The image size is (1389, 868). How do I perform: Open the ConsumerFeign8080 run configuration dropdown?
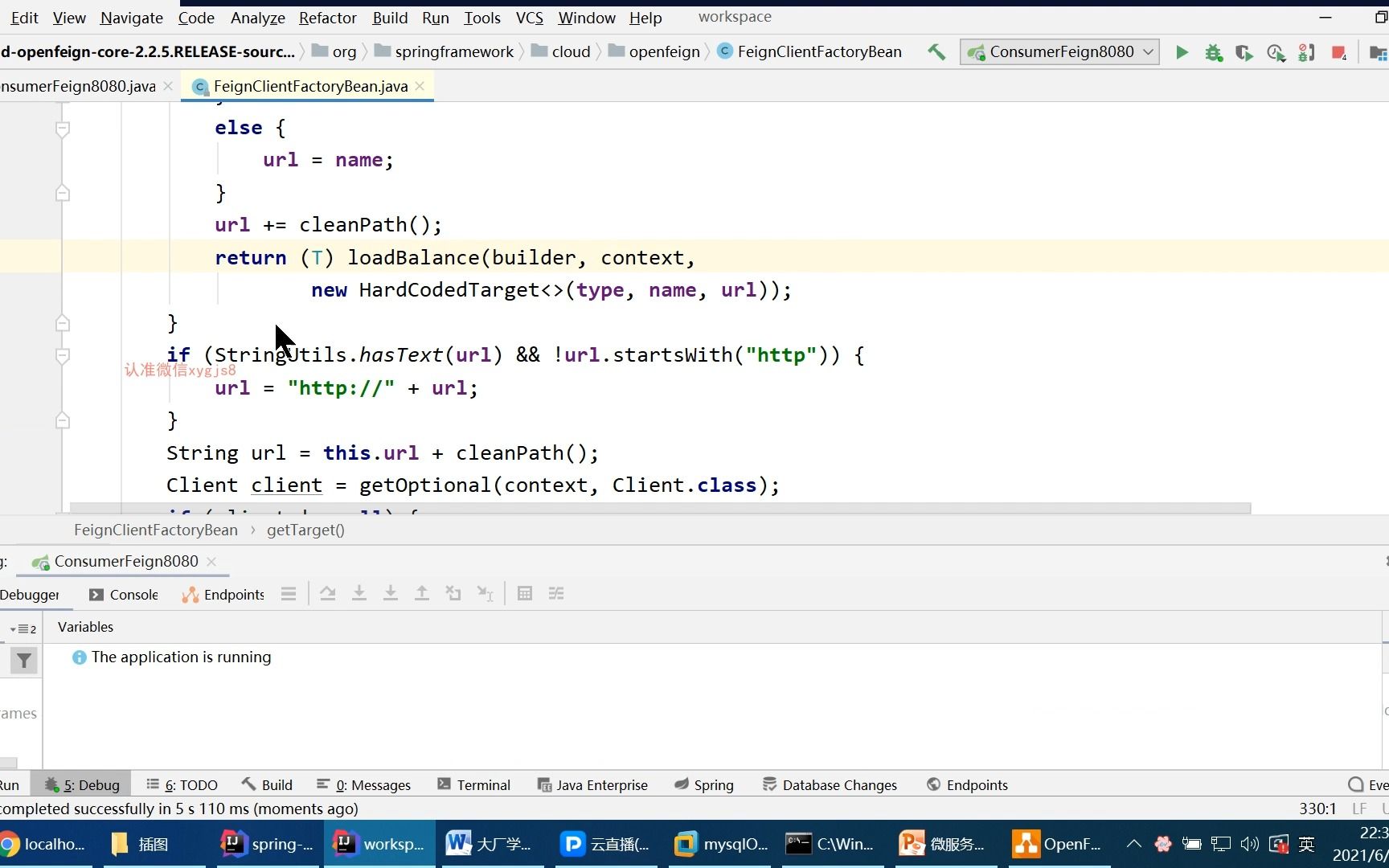[1059, 52]
